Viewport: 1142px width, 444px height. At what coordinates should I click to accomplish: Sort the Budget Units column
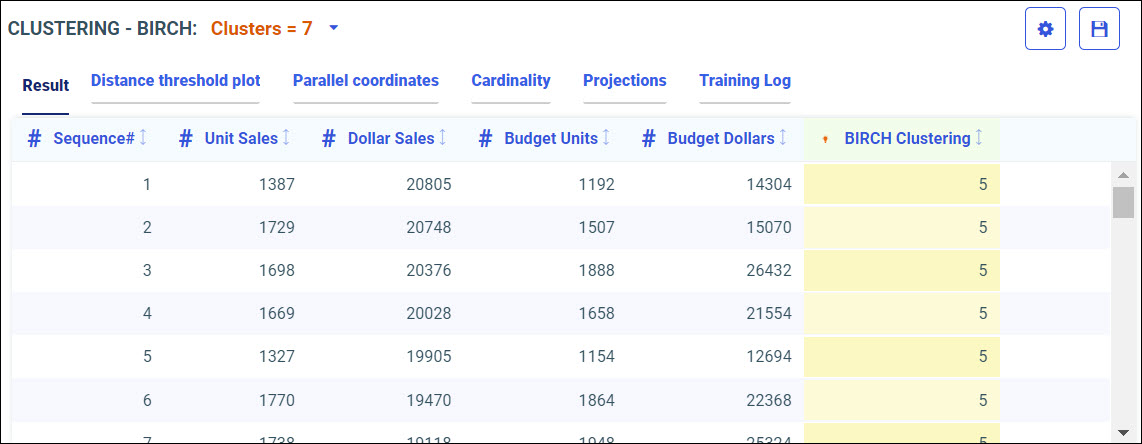(606, 138)
